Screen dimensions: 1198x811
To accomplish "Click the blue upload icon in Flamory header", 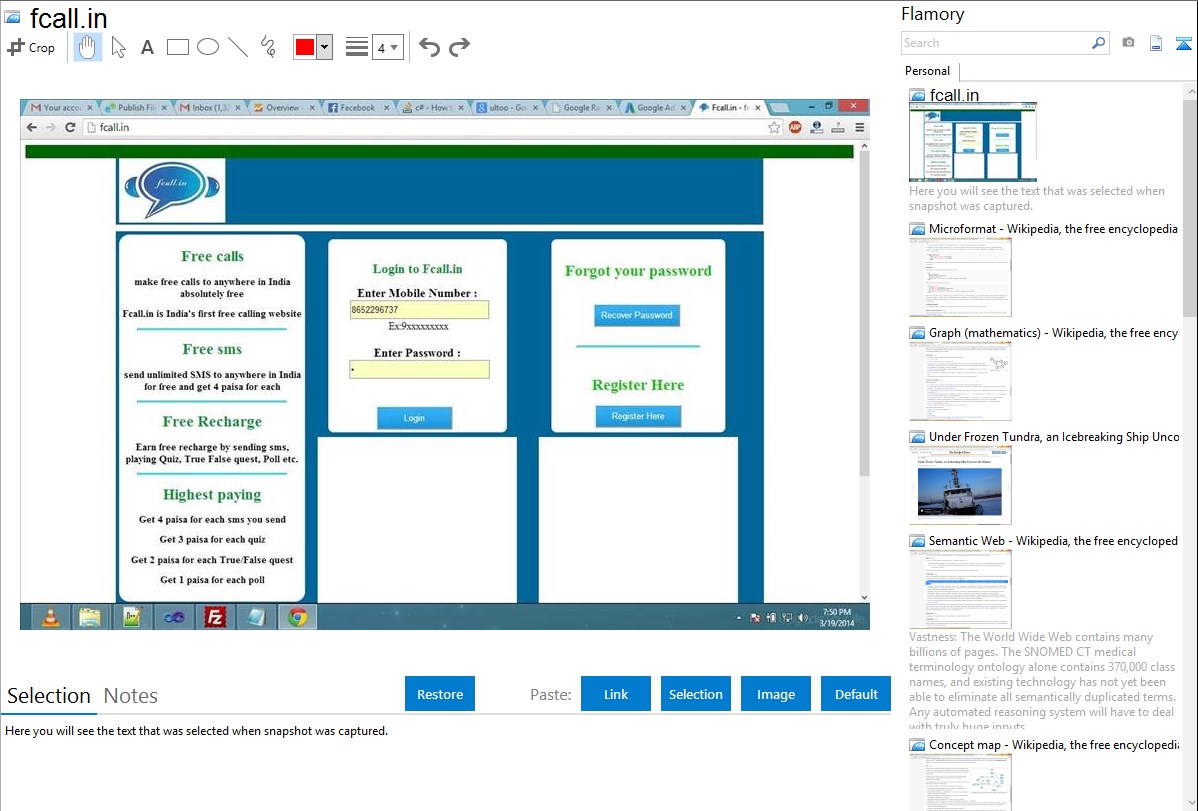I will (x=1183, y=43).
